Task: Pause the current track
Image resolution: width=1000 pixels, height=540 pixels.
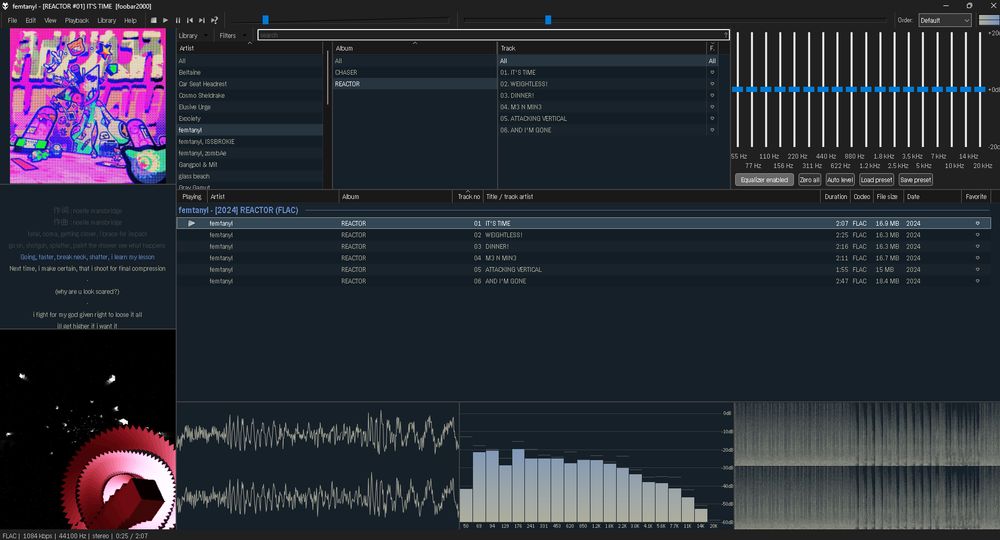Action: click(x=178, y=20)
